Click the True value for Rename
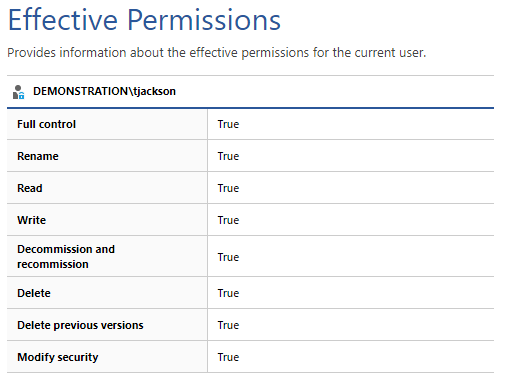Screen dimensions: 510x391 [228, 156]
